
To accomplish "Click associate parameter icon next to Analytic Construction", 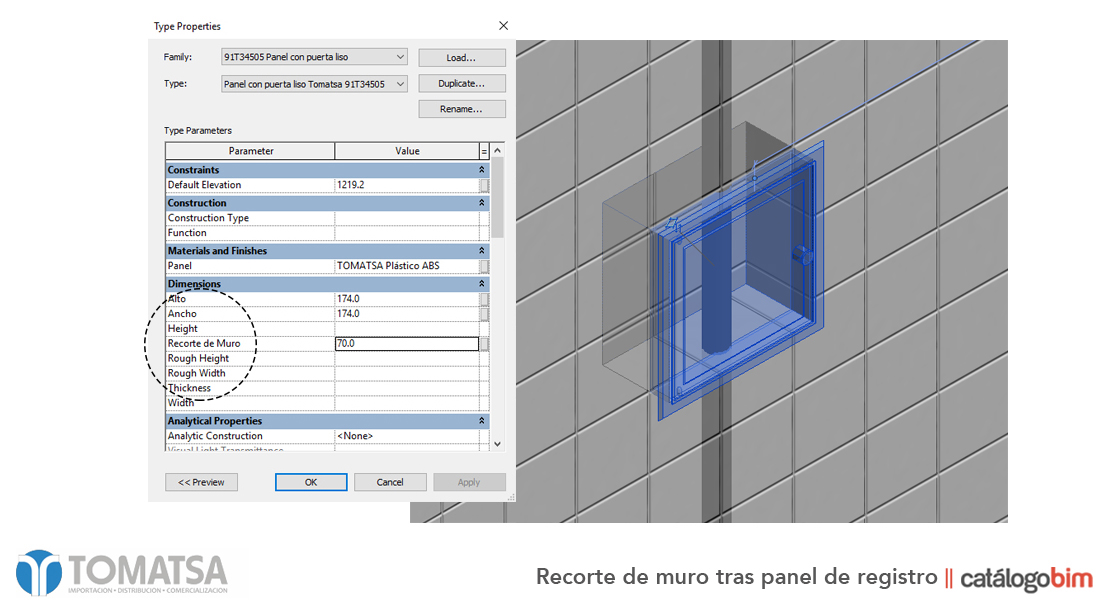I will click(x=484, y=435).
